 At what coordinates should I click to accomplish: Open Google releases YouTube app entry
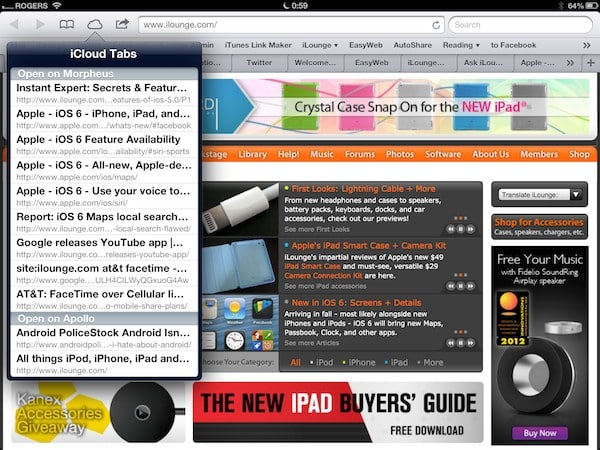(104, 248)
